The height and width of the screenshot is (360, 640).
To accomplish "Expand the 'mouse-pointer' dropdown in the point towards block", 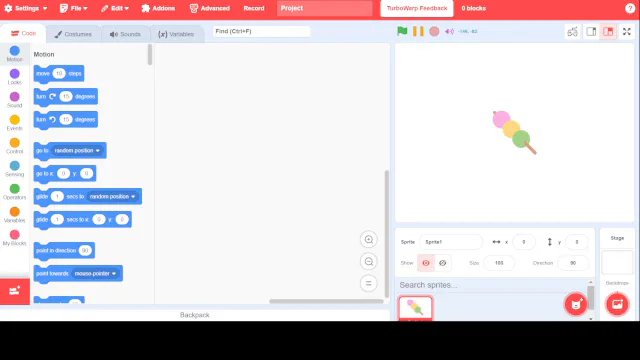I will [x=95, y=273].
